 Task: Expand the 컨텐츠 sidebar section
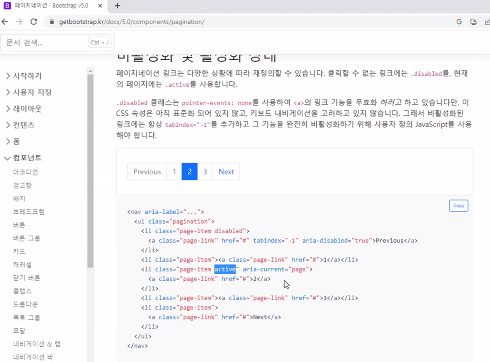tap(20, 125)
